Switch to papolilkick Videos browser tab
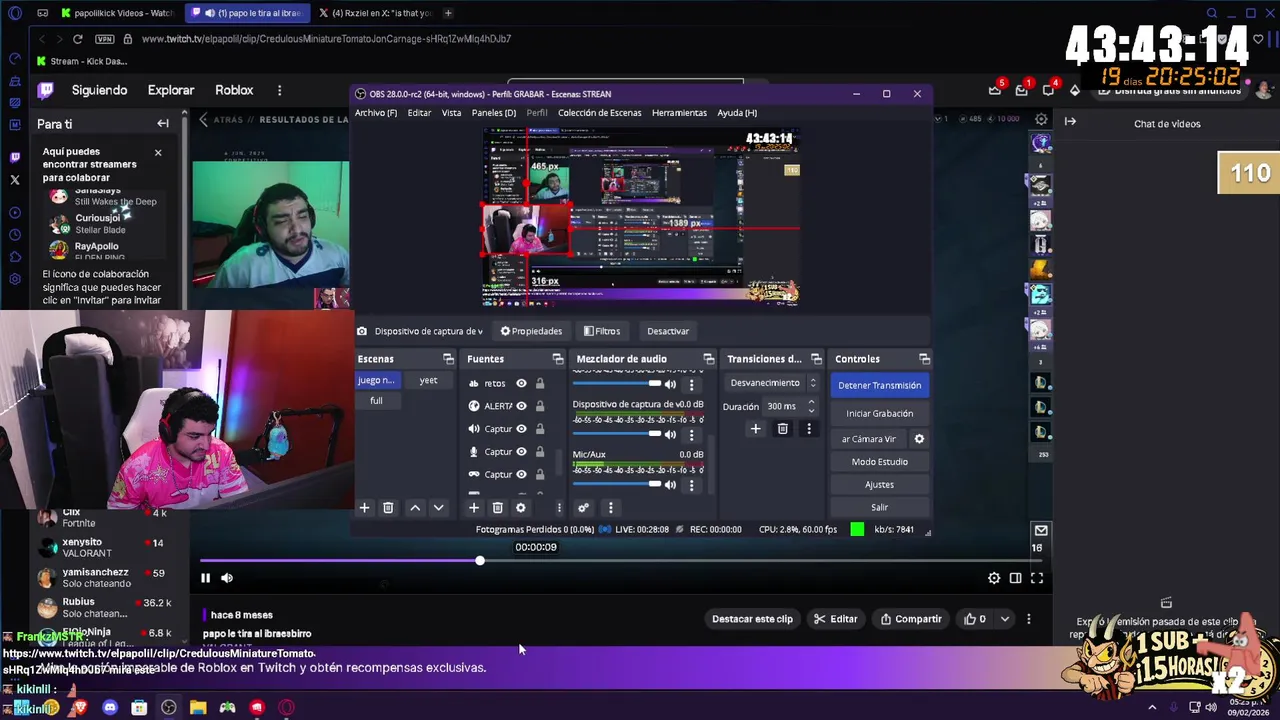Viewport: 1280px width, 720px height. [116, 13]
